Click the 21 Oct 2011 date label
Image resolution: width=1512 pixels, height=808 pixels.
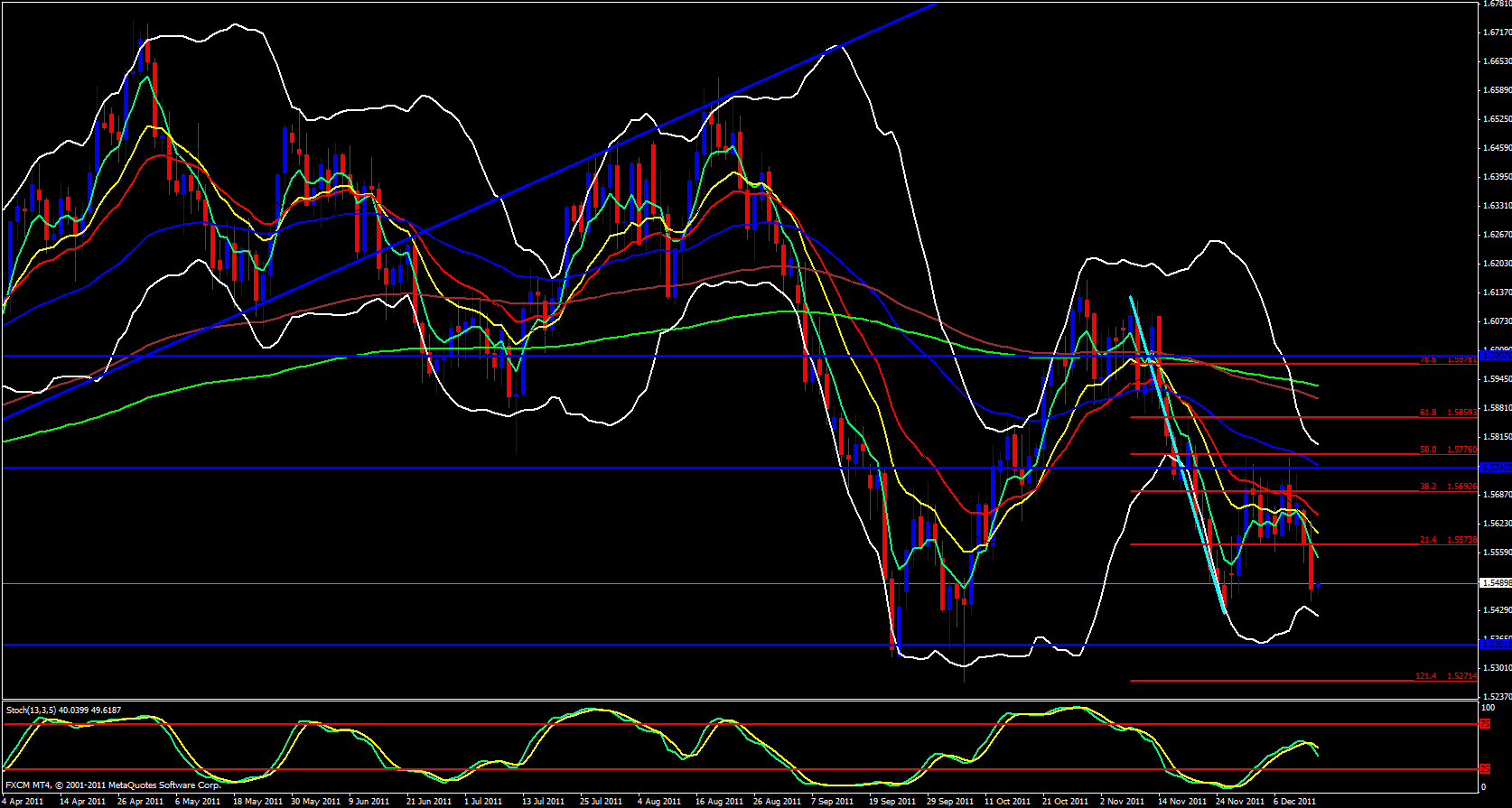pyautogui.click(x=1065, y=802)
